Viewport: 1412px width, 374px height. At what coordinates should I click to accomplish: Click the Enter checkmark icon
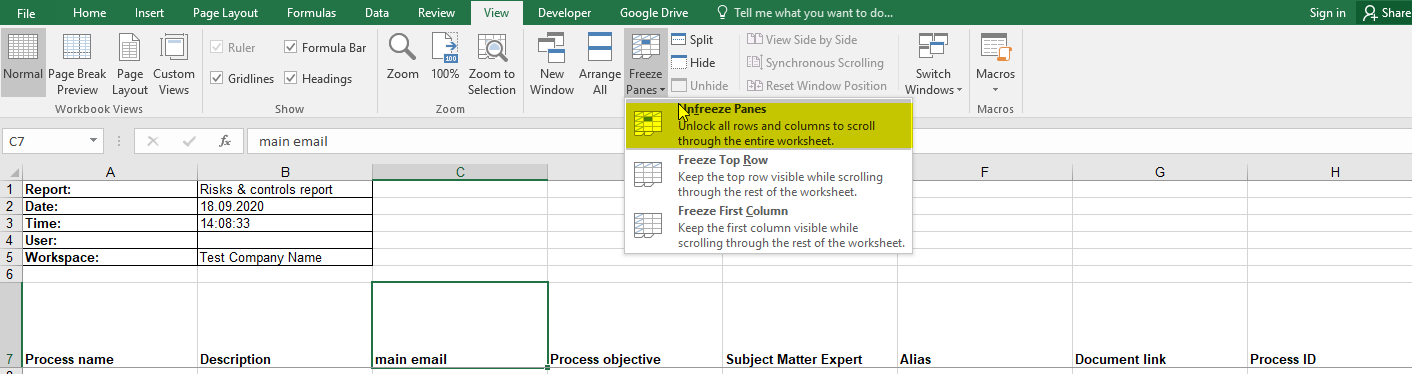click(190, 141)
